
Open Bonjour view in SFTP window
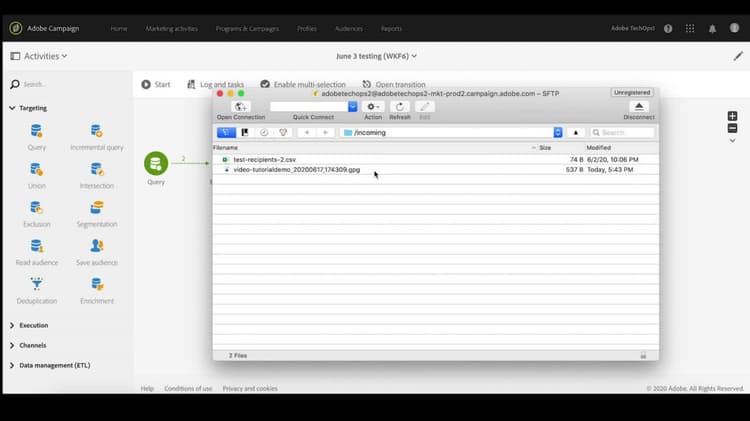click(x=283, y=133)
